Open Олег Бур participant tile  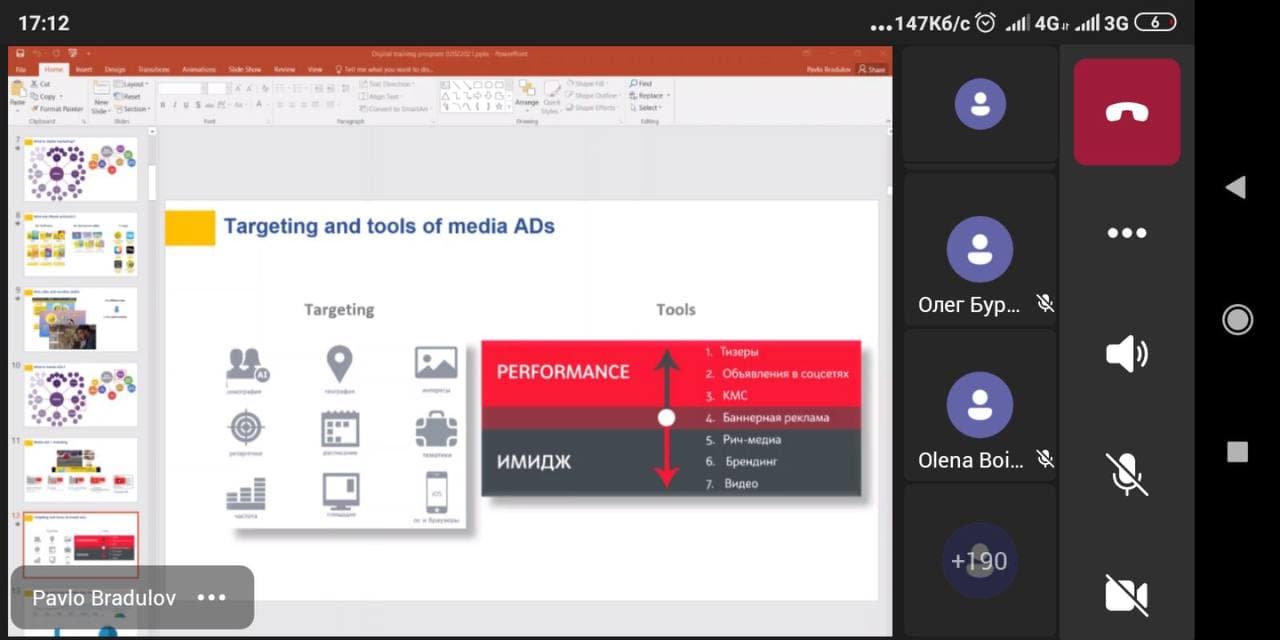point(979,250)
